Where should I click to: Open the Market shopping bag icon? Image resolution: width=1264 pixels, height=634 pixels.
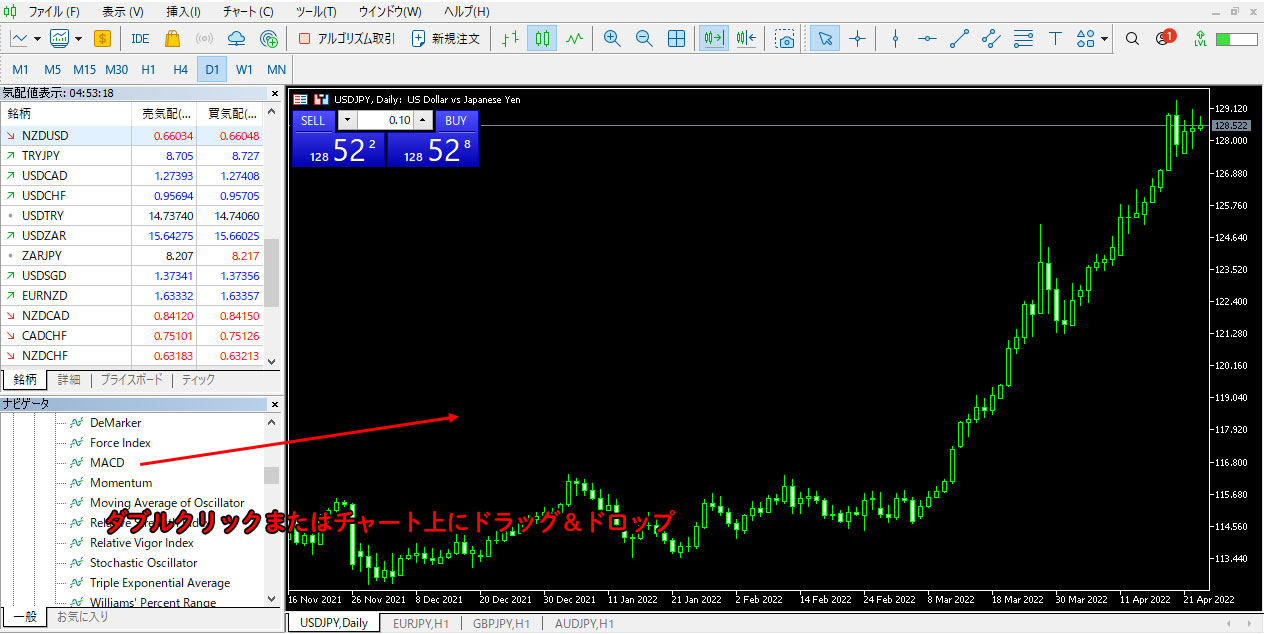(x=172, y=38)
